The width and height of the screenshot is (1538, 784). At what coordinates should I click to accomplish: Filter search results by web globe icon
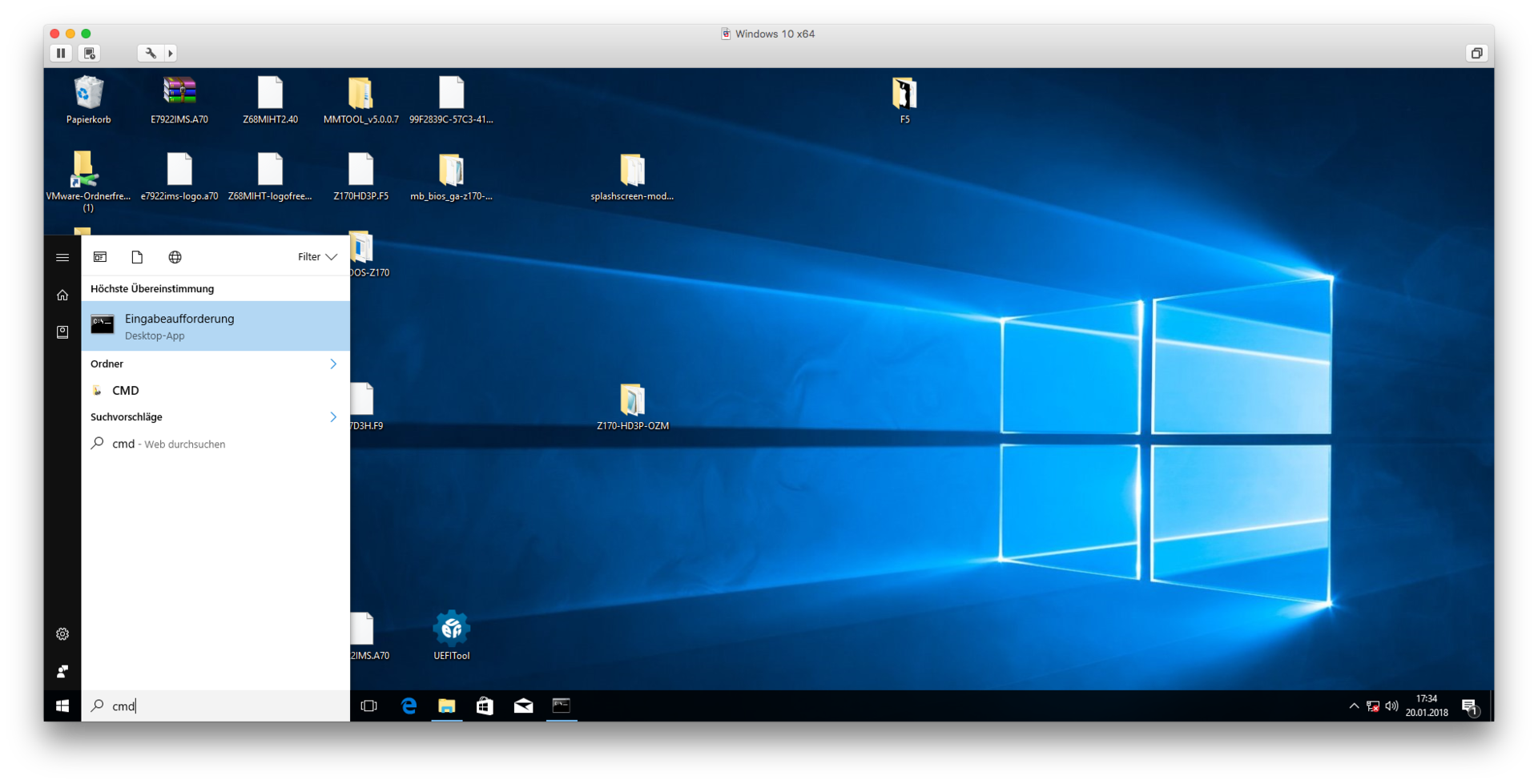click(175, 257)
